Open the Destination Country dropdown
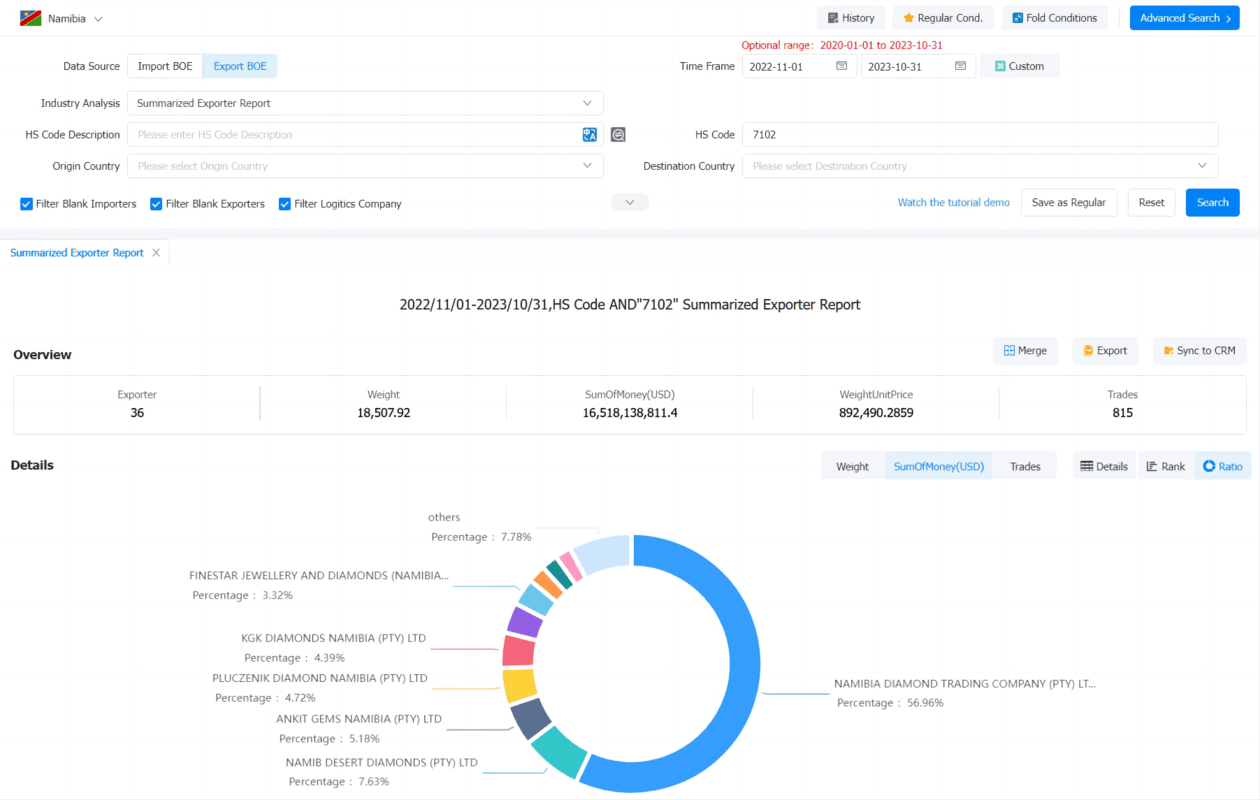The height and width of the screenshot is (800, 1260). pyautogui.click(x=980, y=166)
